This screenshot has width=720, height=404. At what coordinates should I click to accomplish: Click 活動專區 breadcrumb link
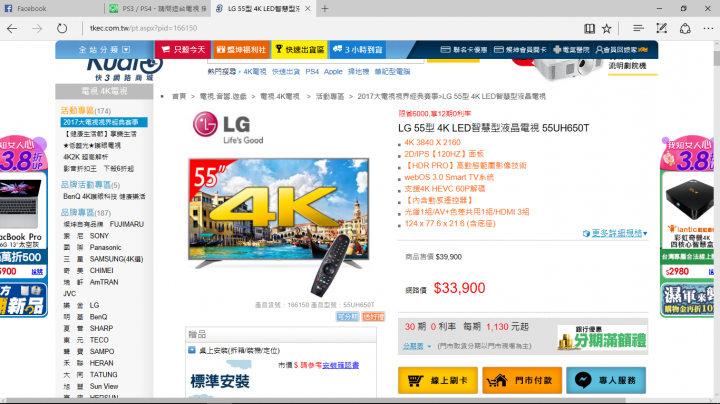(330, 96)
